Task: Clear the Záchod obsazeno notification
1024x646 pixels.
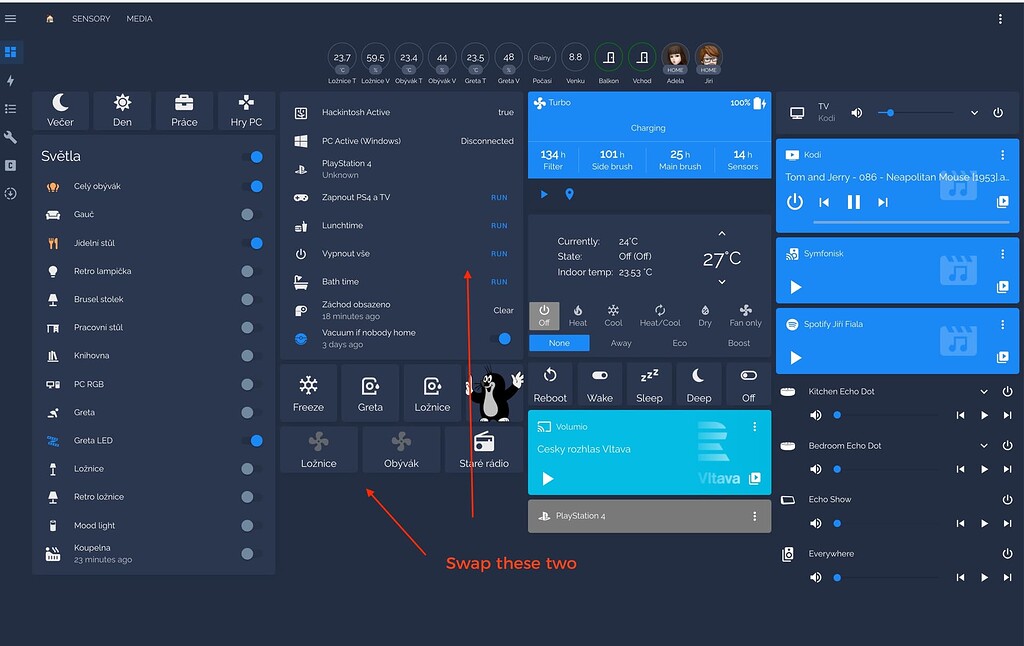Action: coord(503,310)
